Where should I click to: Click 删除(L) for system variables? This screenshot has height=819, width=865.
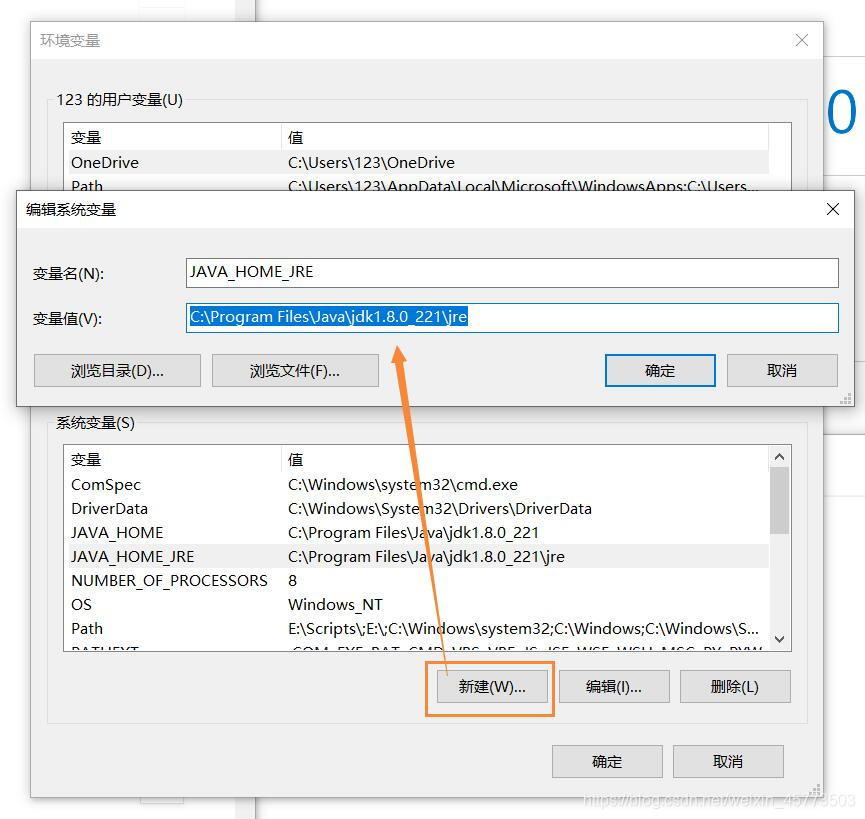(x=735, y=687)
